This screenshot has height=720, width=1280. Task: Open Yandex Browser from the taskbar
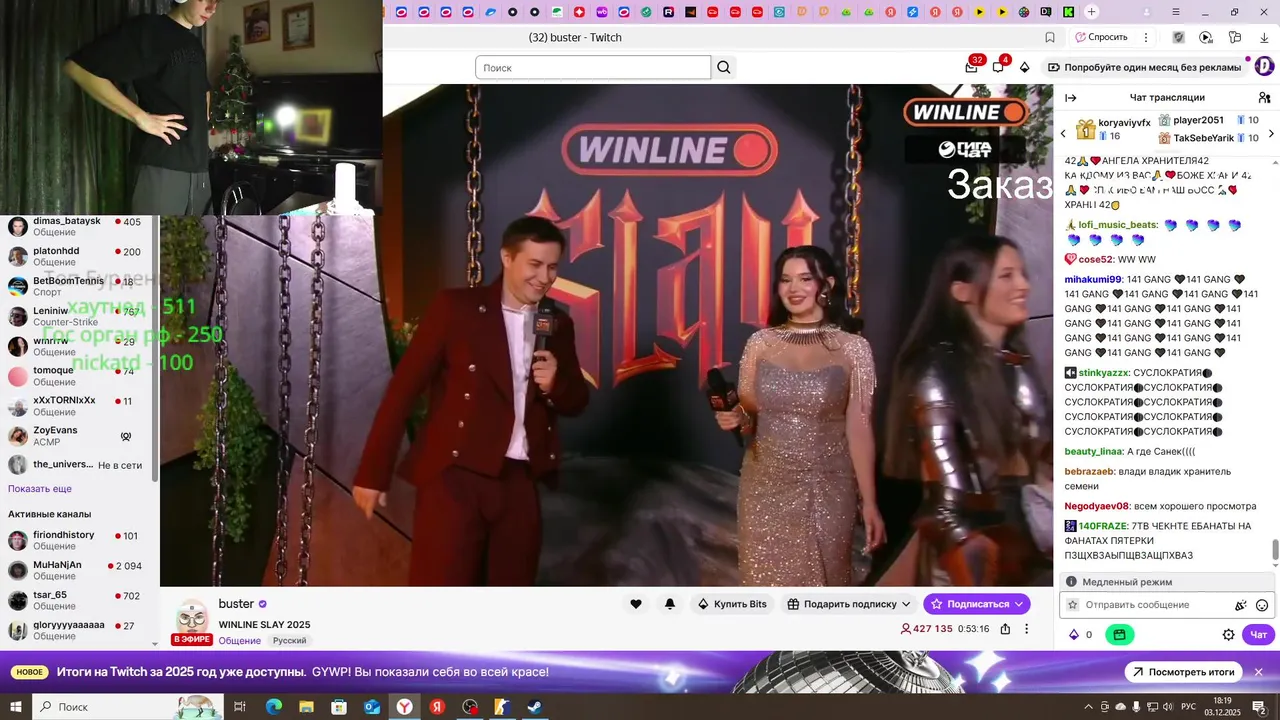click(404, 707)
